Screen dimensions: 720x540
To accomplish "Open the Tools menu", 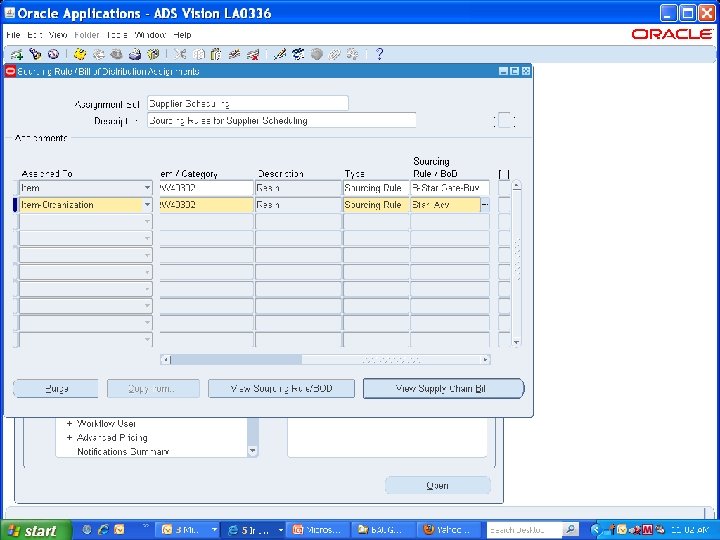I will pyautogui.click(x=117, y=35).
